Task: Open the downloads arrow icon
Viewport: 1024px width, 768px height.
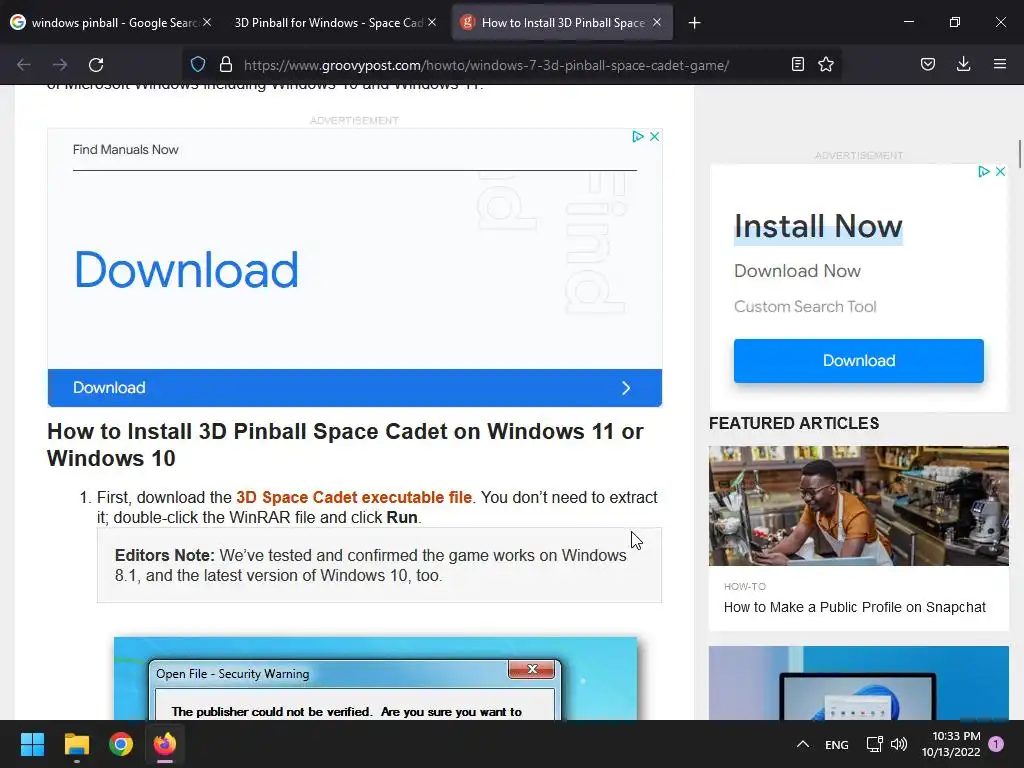Action: coord(964,65)
